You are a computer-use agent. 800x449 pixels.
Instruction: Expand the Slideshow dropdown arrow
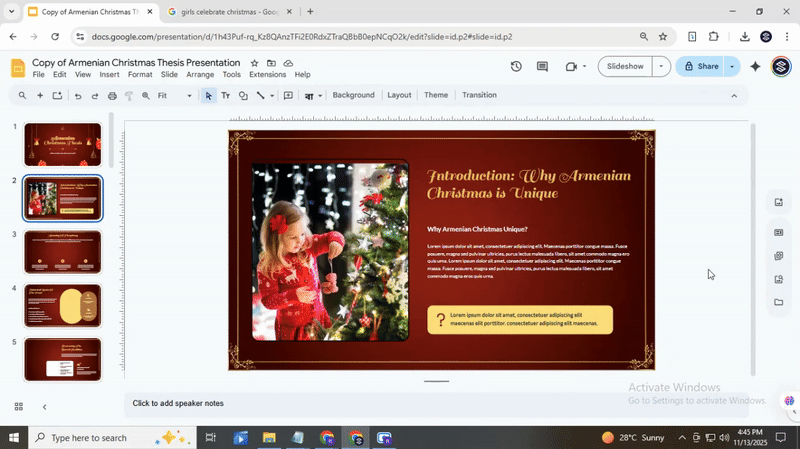point(660,67)
